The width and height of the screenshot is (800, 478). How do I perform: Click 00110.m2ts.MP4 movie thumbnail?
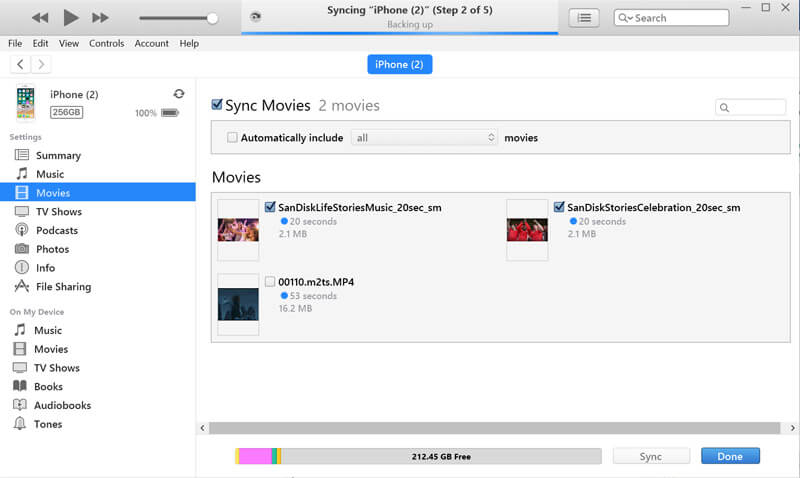[x=238, y=304]
